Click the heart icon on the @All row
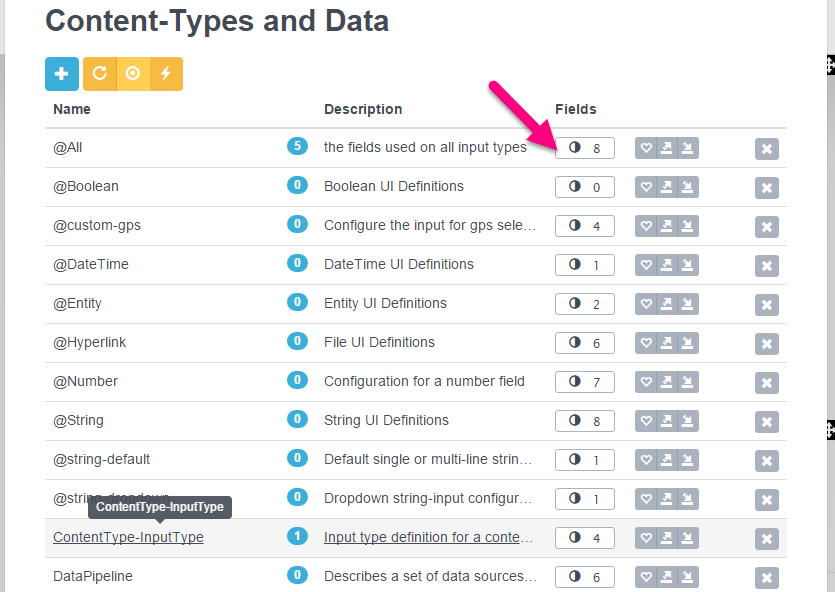 click(646, 147)
